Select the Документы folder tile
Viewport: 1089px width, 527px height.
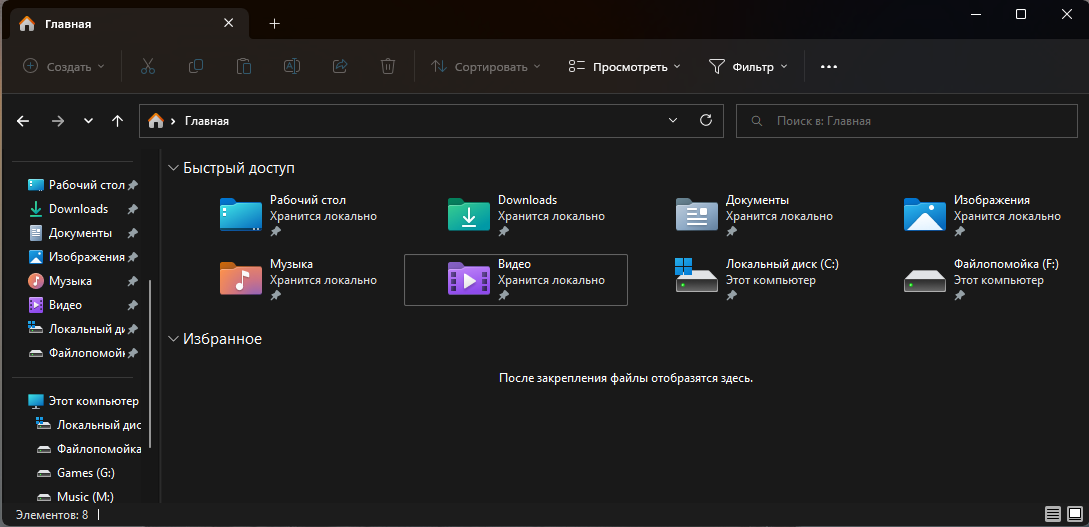(x=744, y=215)
